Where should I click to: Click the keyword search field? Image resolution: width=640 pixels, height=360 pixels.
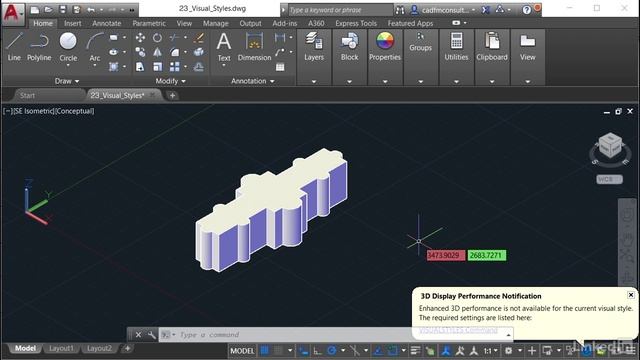coord(340,9)
